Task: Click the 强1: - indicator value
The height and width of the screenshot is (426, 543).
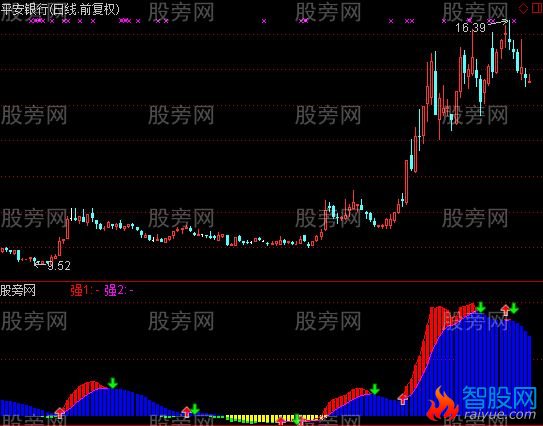Action: tap(85, 290)
